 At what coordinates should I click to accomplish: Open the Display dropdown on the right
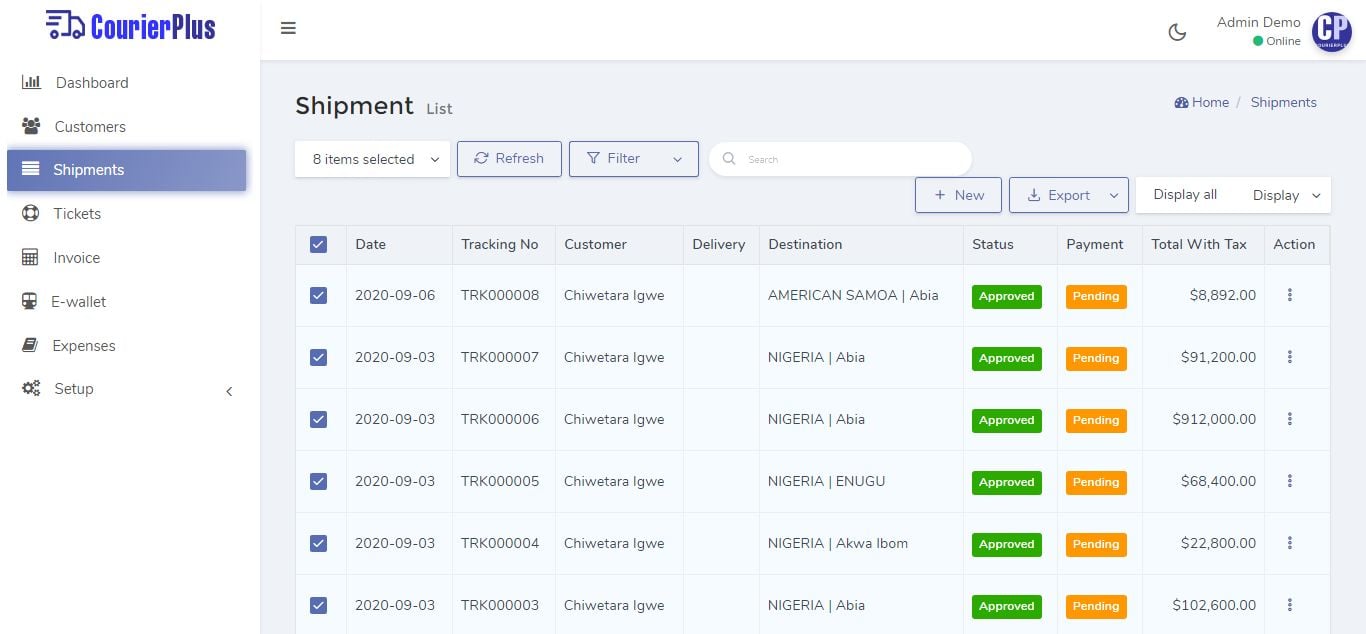point(1285,195)
